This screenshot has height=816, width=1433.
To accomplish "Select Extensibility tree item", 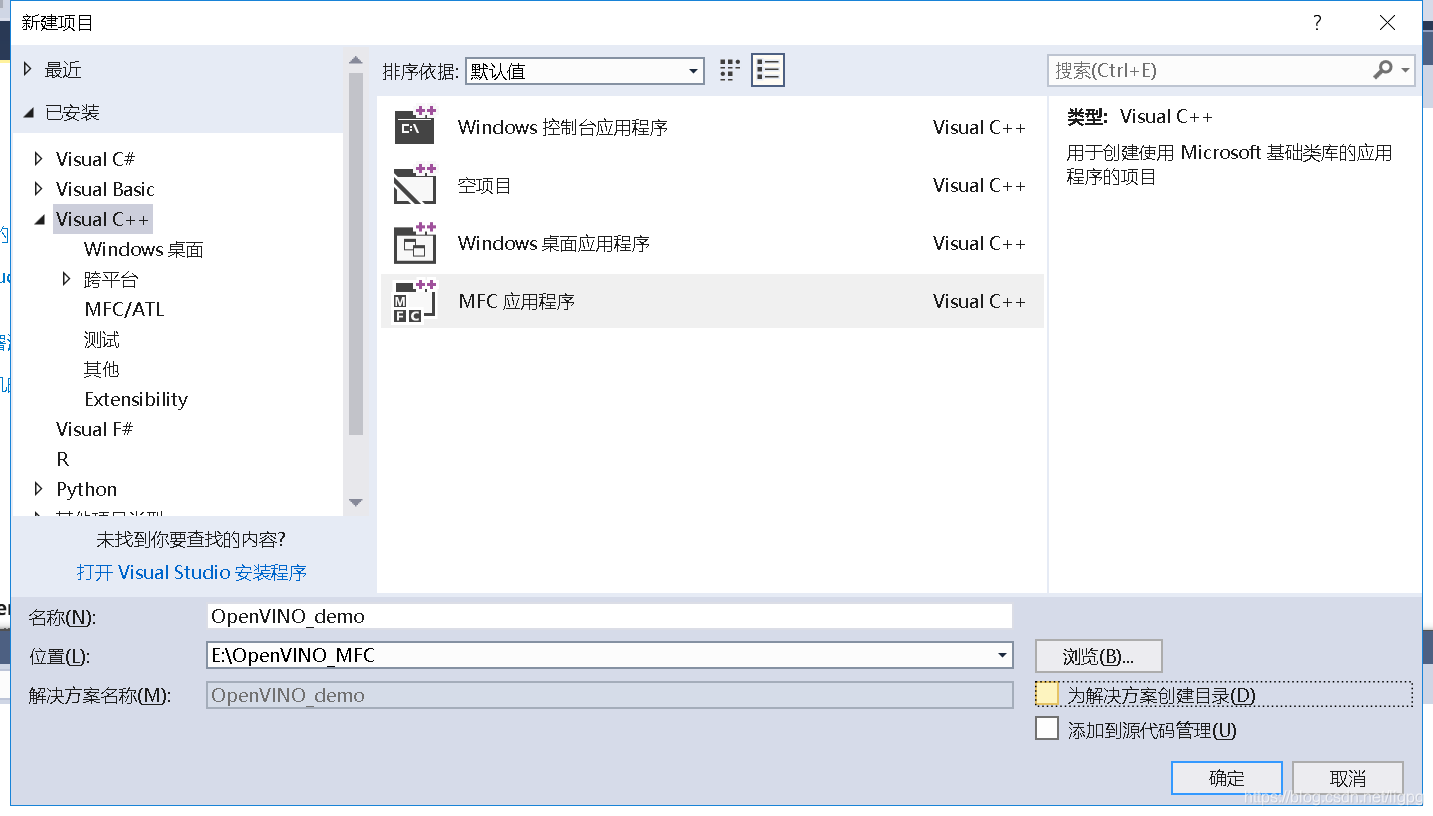I will (136, 399).
